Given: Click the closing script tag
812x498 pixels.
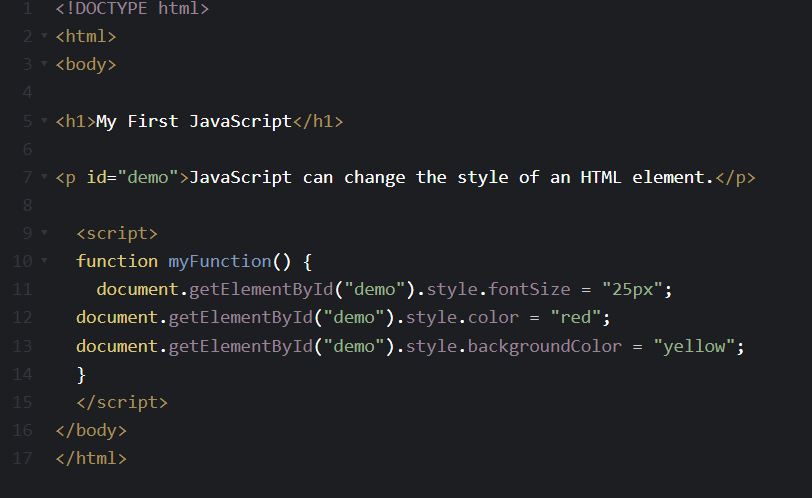Looking at the screenshot, I should [122, 403].
